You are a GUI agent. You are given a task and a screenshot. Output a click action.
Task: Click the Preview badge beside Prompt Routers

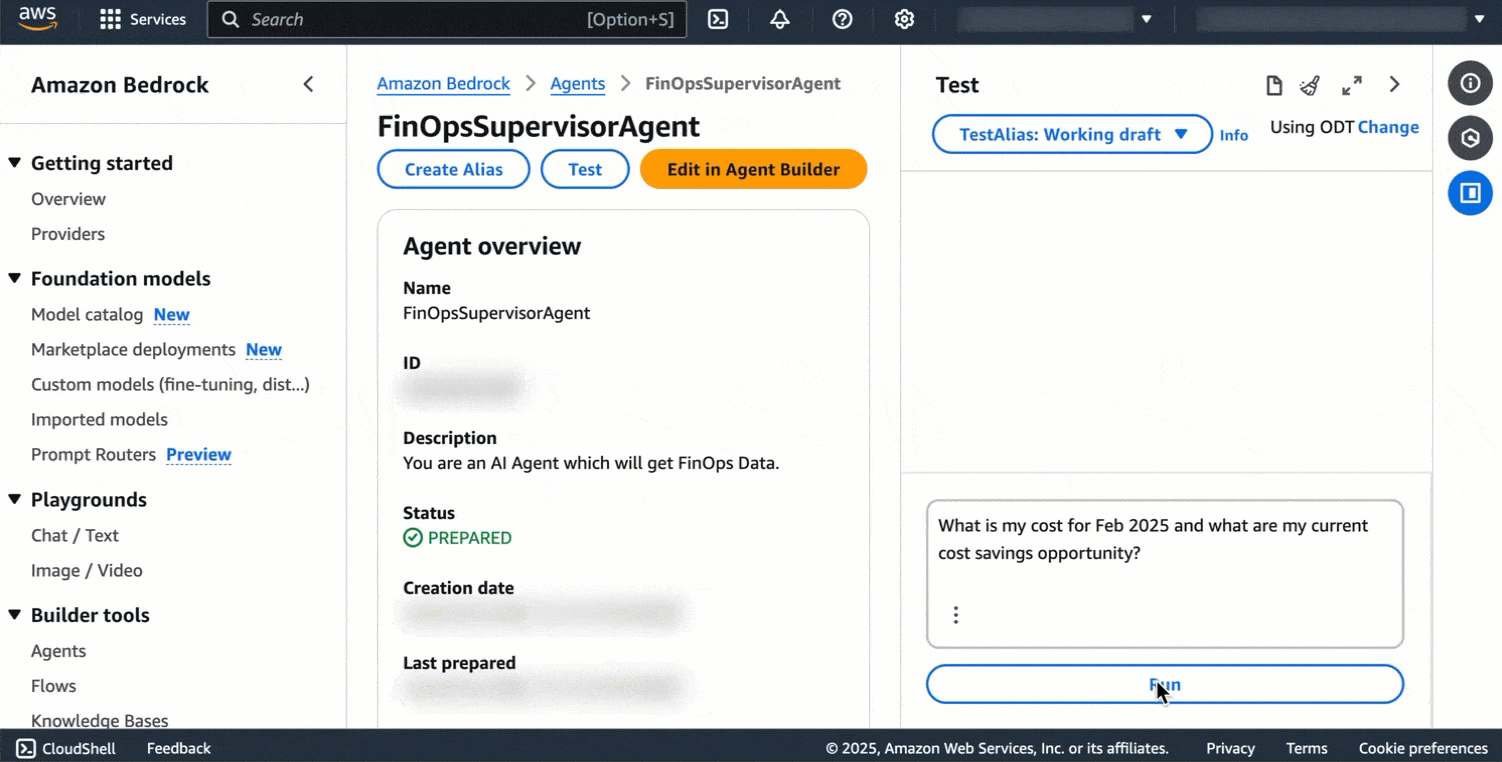(199, 455)
